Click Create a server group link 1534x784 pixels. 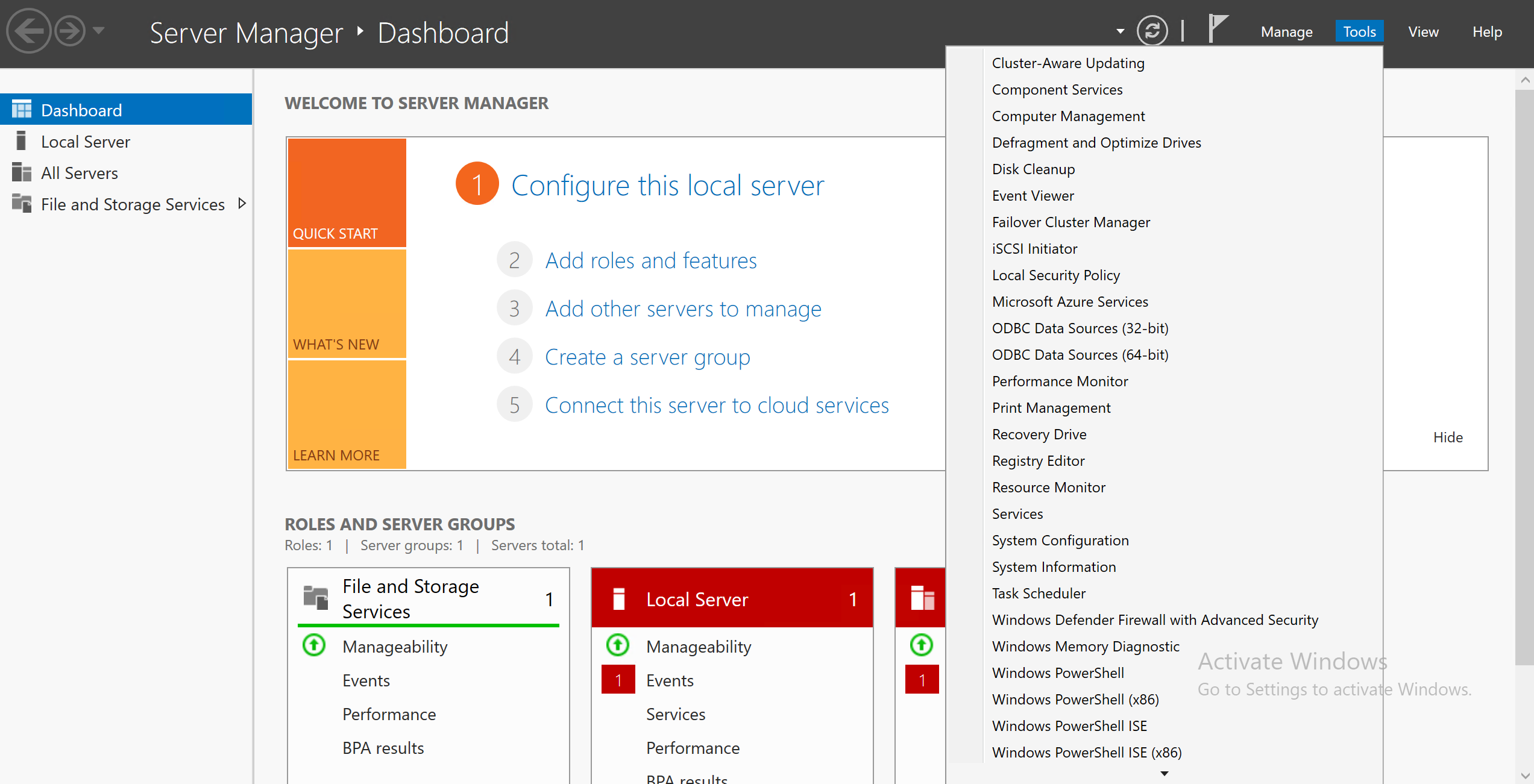tap(647, 357)
